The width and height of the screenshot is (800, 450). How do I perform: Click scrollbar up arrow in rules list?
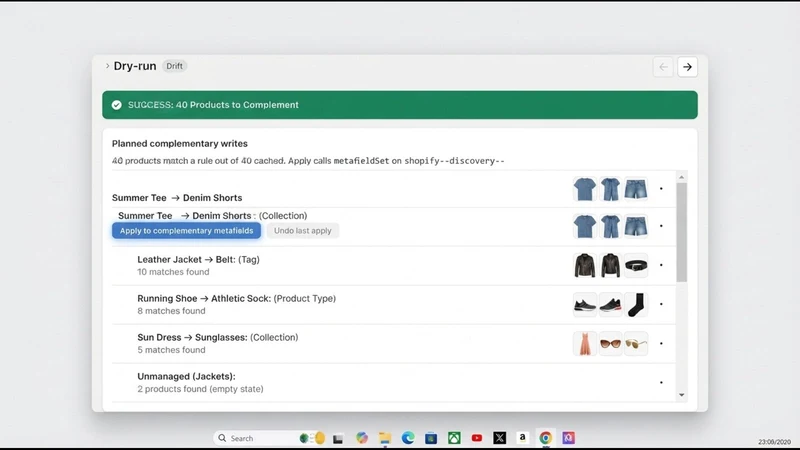(x=682, y=177)
